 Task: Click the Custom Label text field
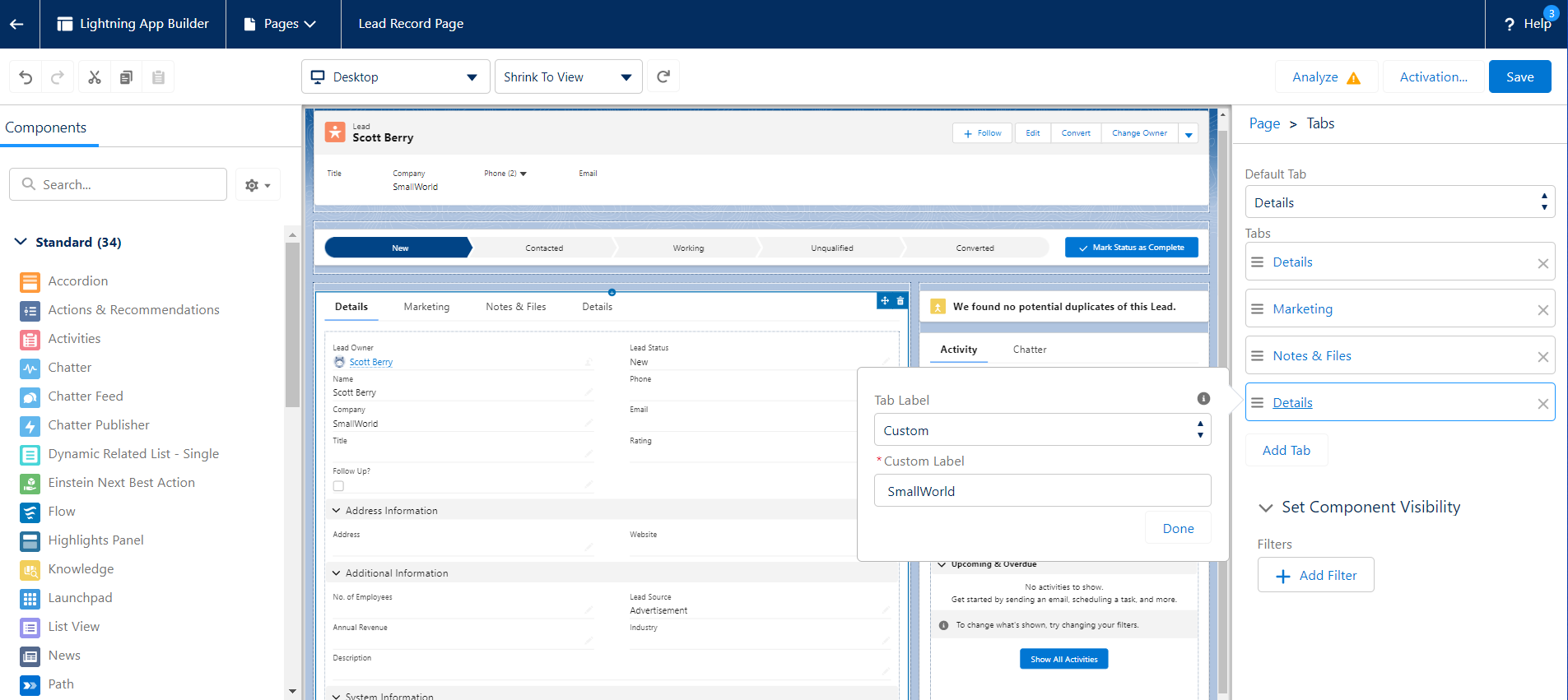tap(1042, 491)
